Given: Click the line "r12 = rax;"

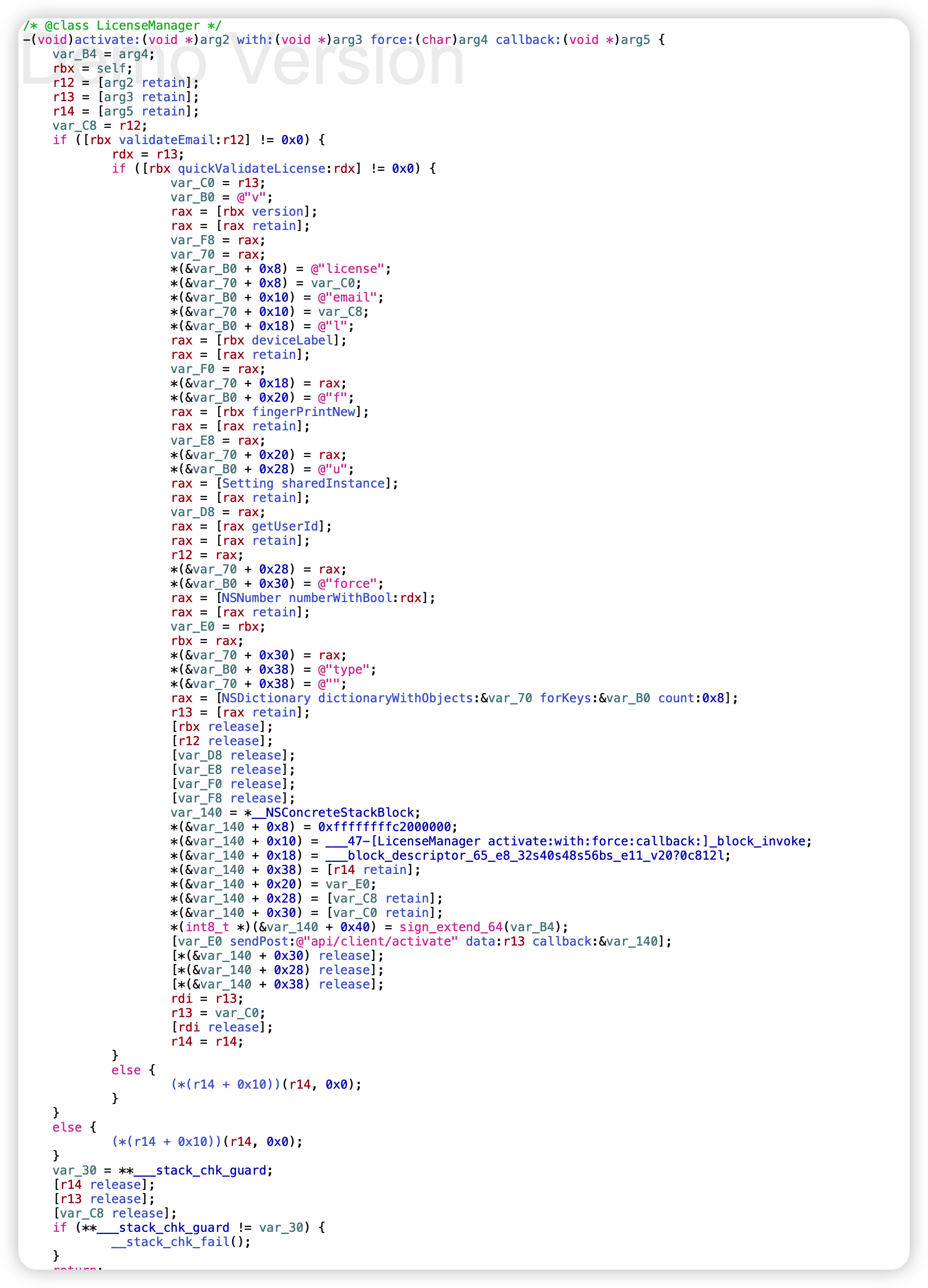Looking at the screenshot, I should pos(207,555).
